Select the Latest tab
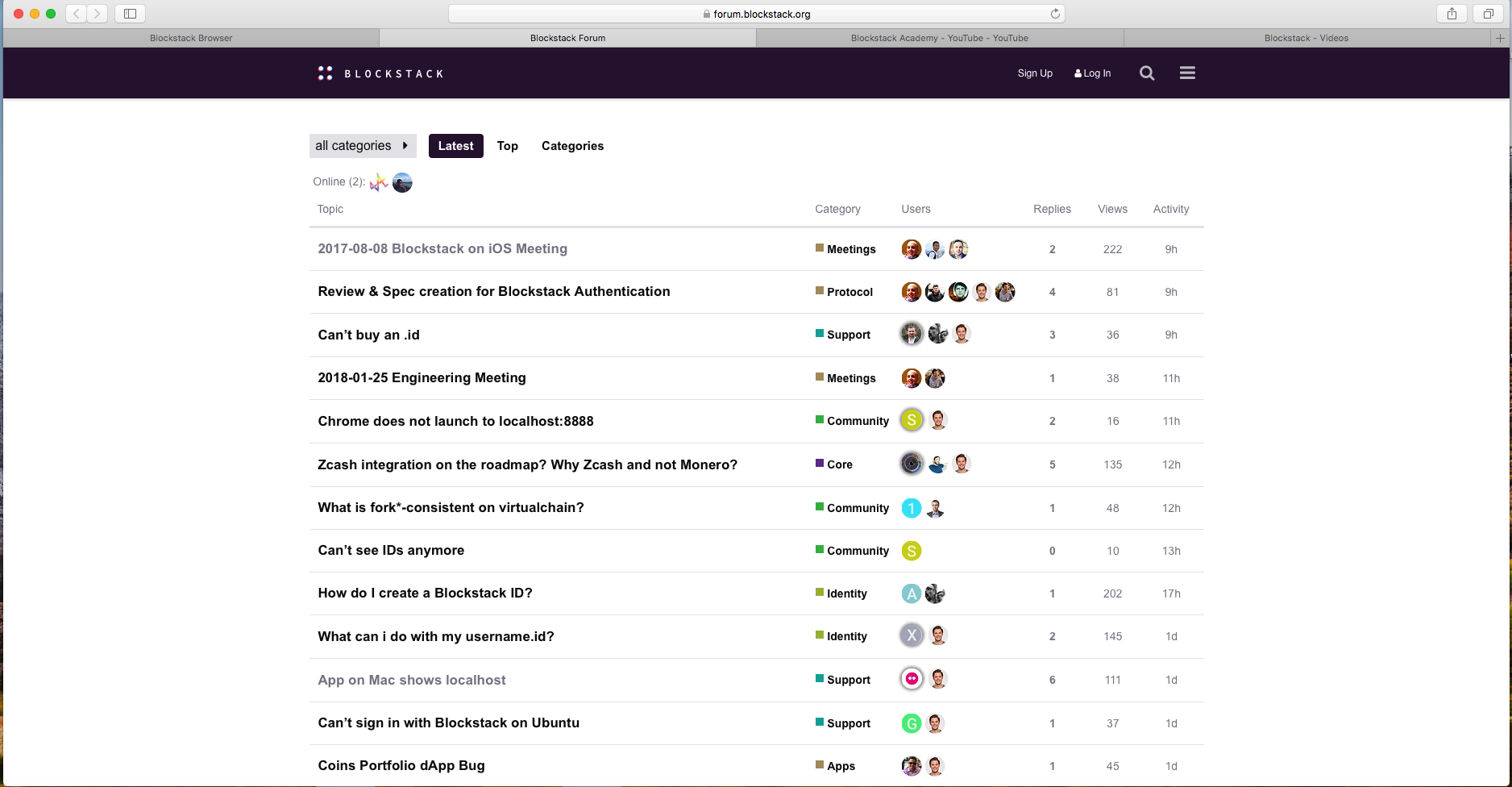Viewport: 1512px width, 787px height. click(456, 146)
